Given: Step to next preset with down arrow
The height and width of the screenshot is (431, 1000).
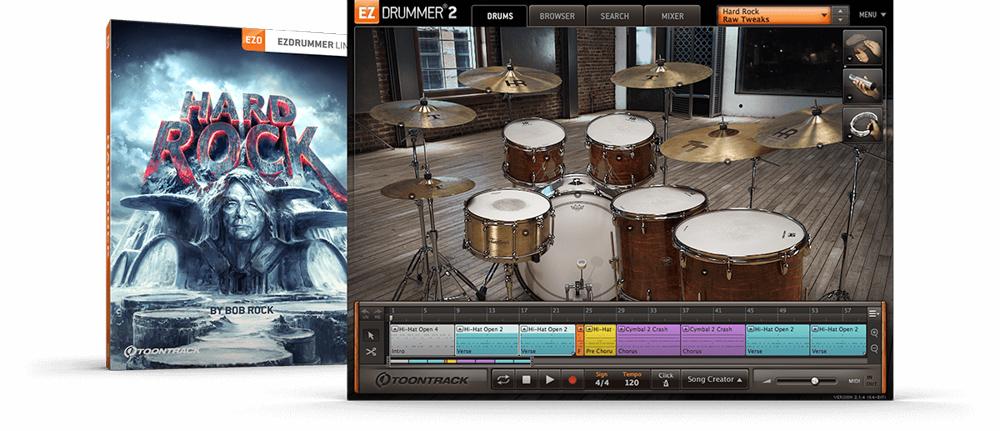Looking at the screenshot, I should click(841, 20).
